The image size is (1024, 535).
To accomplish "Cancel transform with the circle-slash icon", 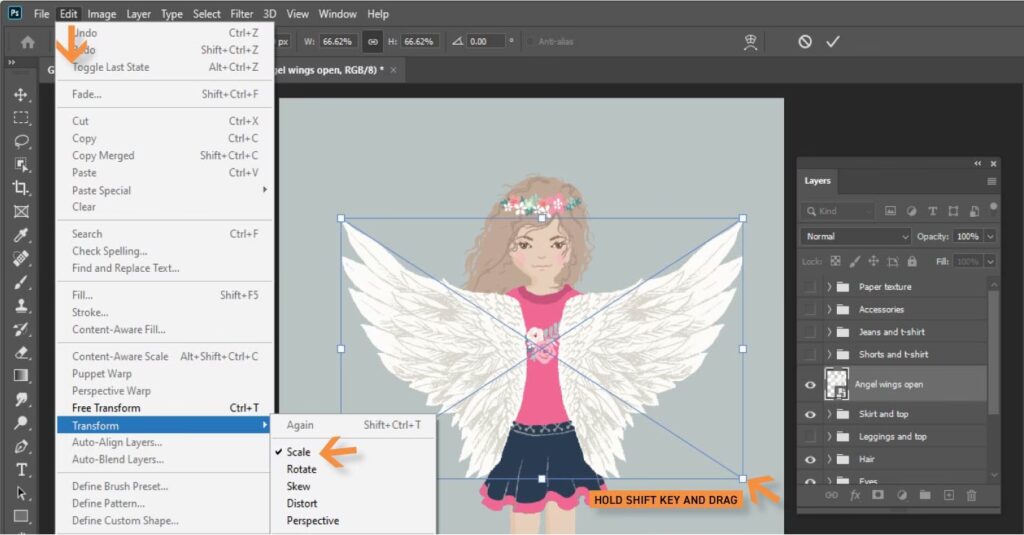I will tap(805, 42).
